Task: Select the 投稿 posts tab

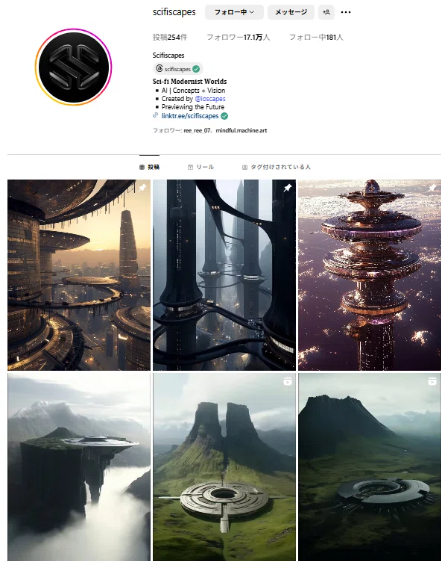Action: pyautogui.click(x=150, y=167)
